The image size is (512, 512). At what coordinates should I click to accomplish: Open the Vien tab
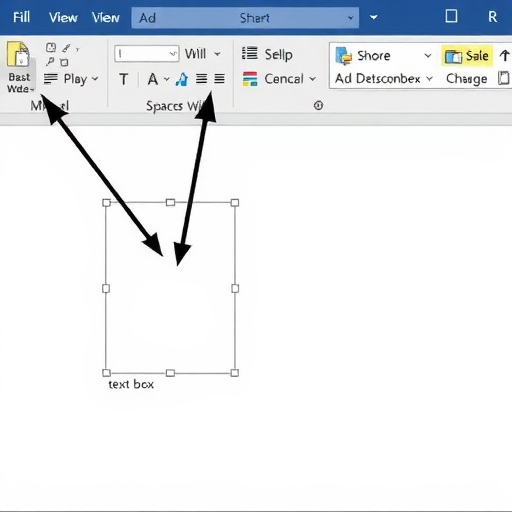click(x=106, y=17)
